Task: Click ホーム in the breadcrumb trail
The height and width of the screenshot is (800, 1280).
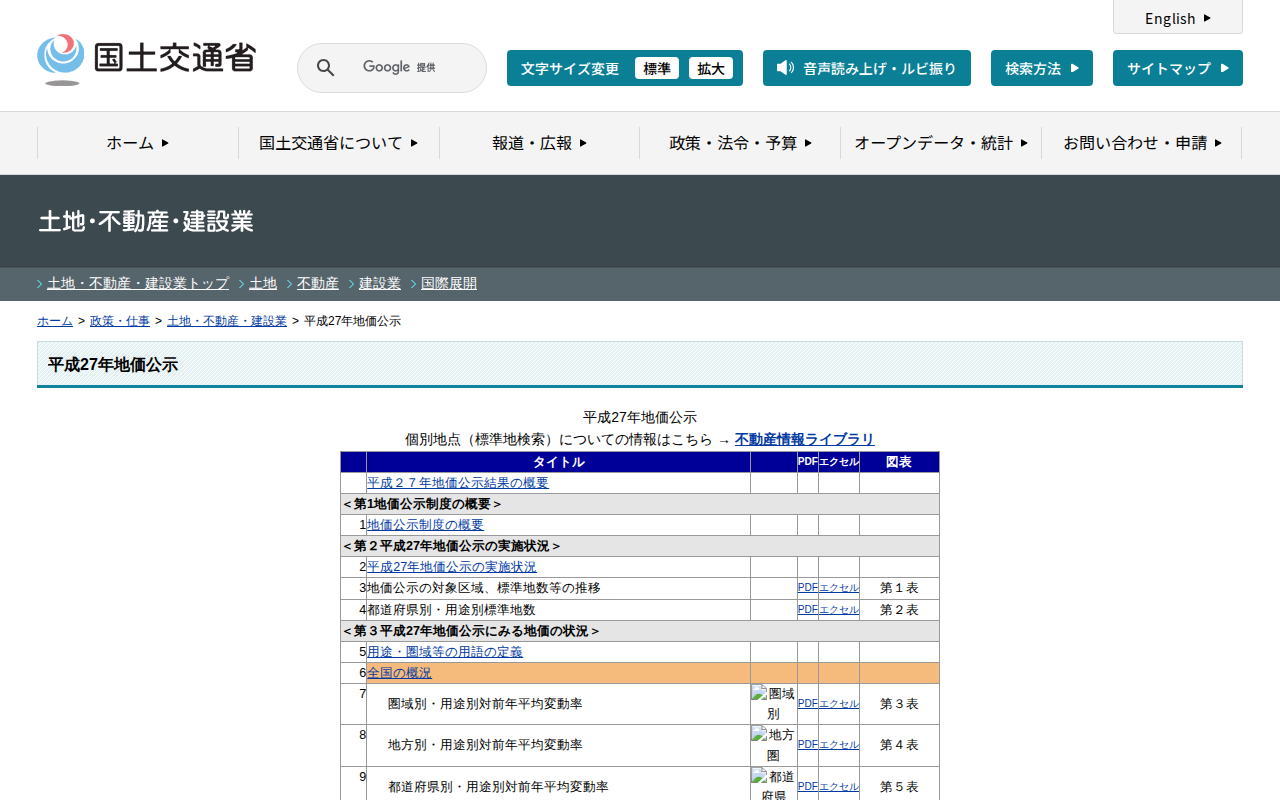Action: pos(55,321)
